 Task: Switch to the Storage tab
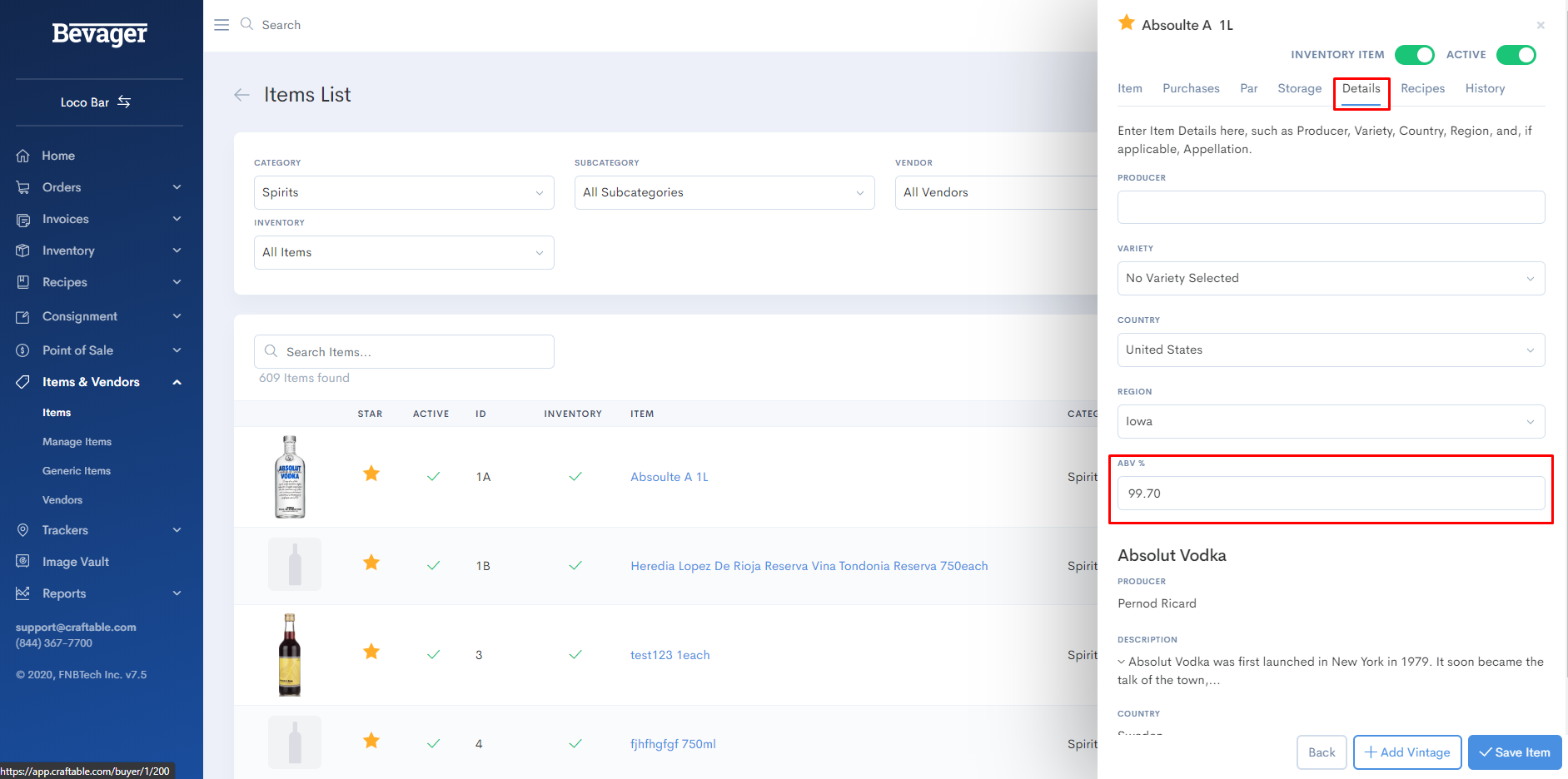point(1299,88)
